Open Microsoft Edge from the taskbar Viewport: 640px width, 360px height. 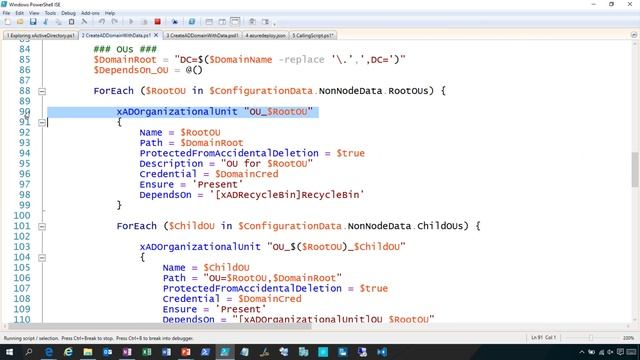pos(49,352)
